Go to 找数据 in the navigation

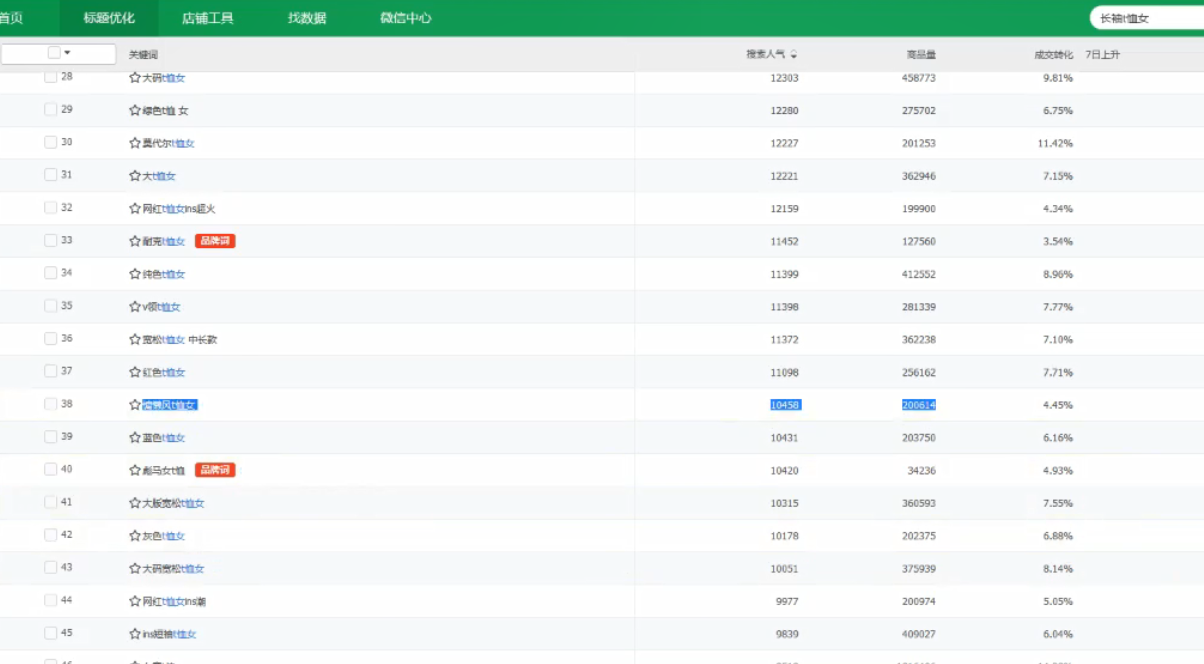307,18
